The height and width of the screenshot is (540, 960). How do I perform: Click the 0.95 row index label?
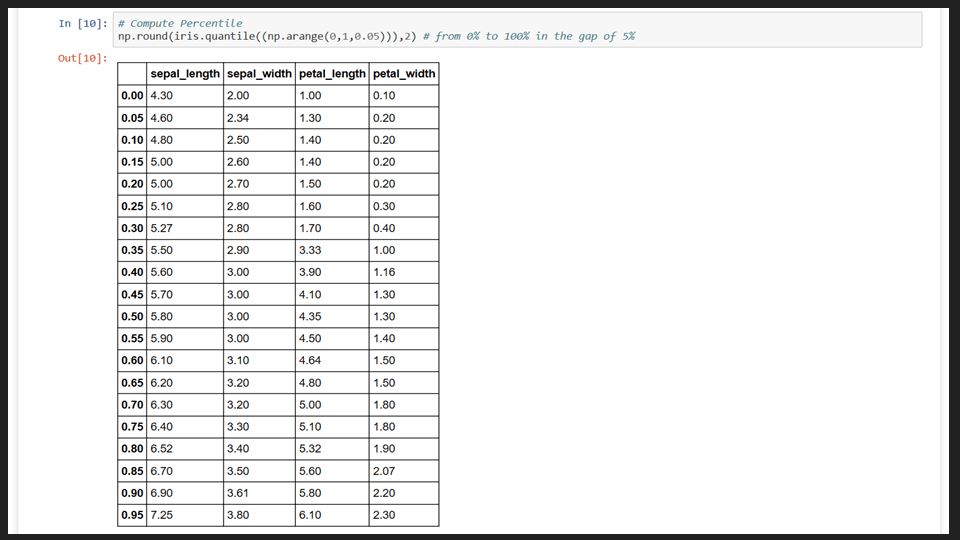click(132, 515)
